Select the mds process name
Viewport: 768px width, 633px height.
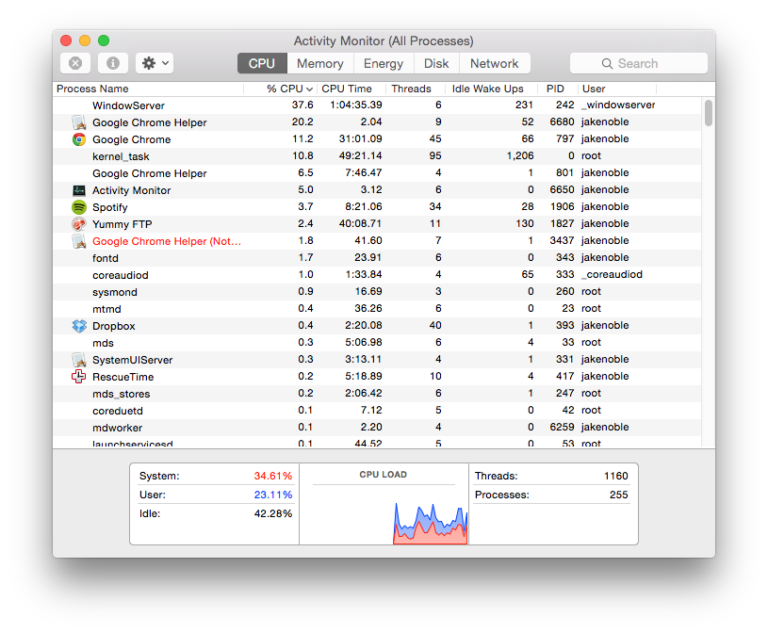pos(103,343)
